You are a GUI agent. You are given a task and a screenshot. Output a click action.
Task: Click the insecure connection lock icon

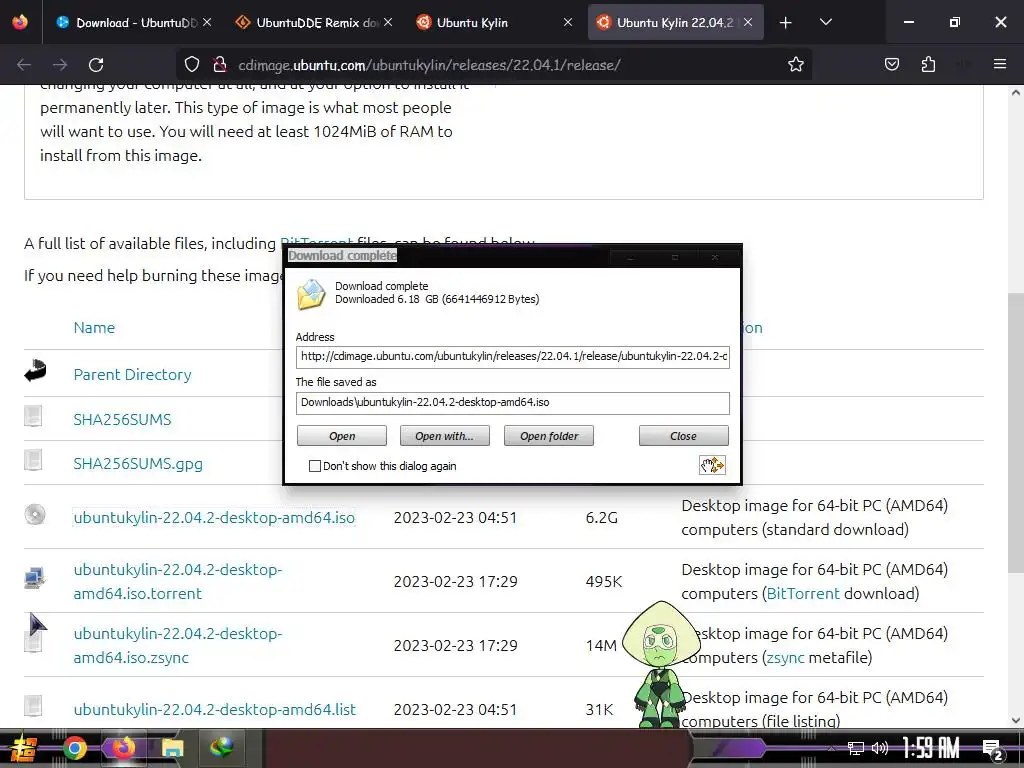[x=219, y=64]
